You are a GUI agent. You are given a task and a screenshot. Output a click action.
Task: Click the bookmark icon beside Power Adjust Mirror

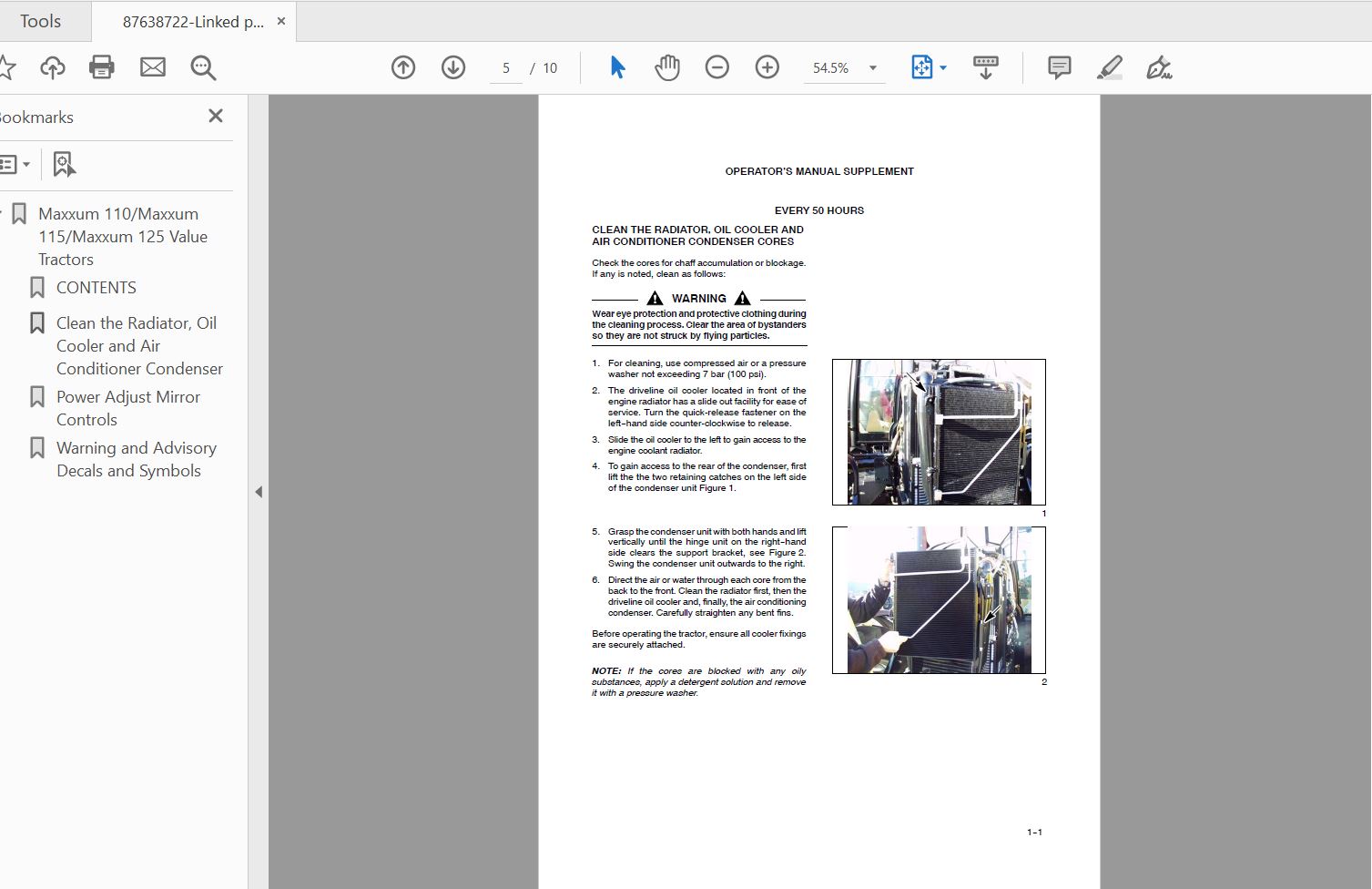(37, 397)
